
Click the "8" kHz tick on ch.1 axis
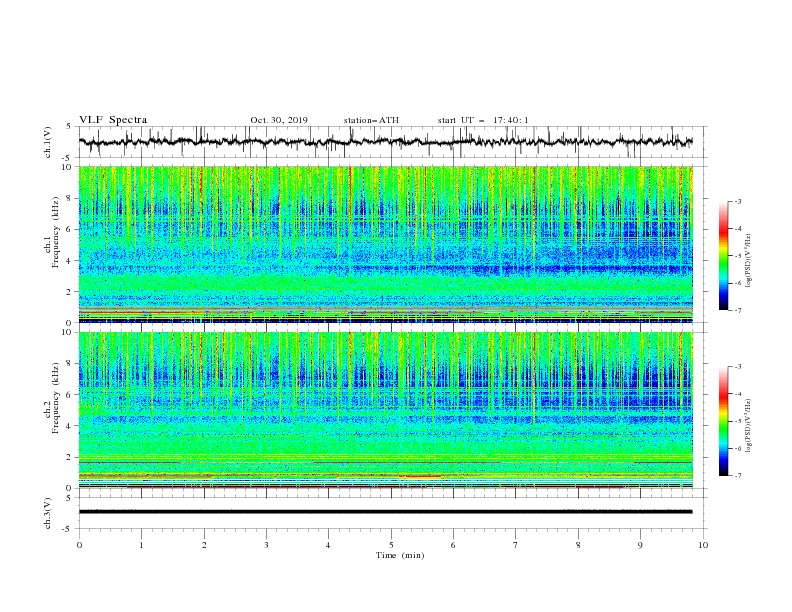[71, 198]
